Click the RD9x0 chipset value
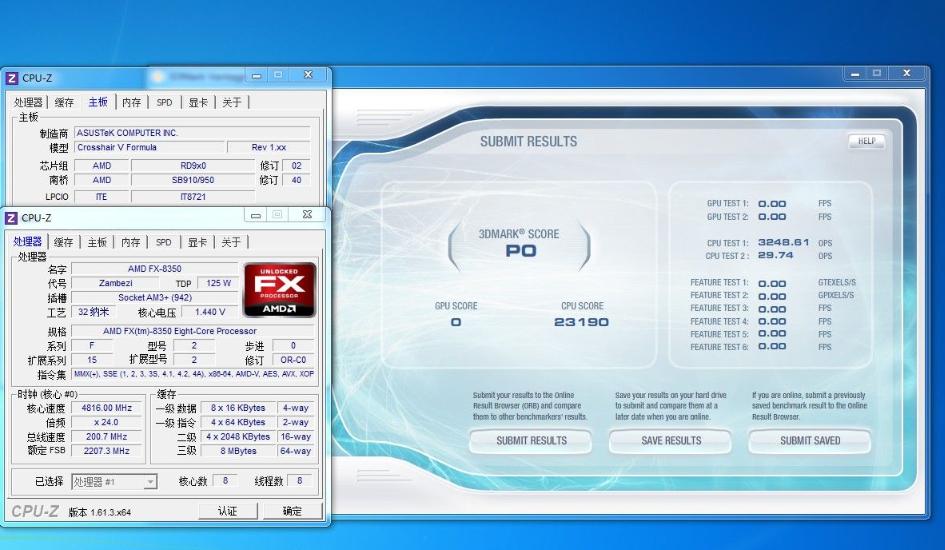The width and height of the screenshot is (945, 550). (x=193, y=165)
